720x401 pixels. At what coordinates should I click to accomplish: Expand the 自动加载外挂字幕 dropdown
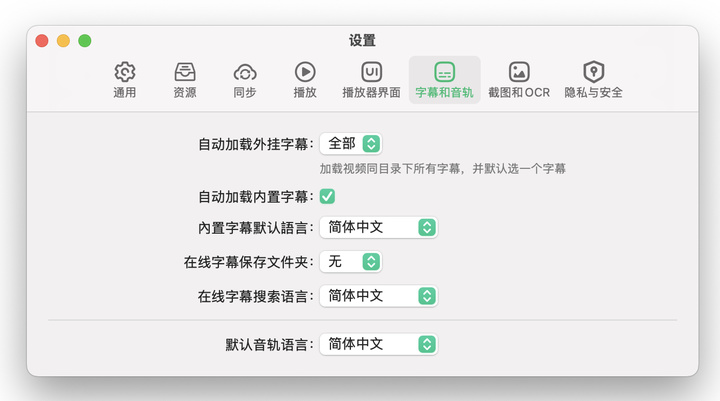click(x=351, y=144)
